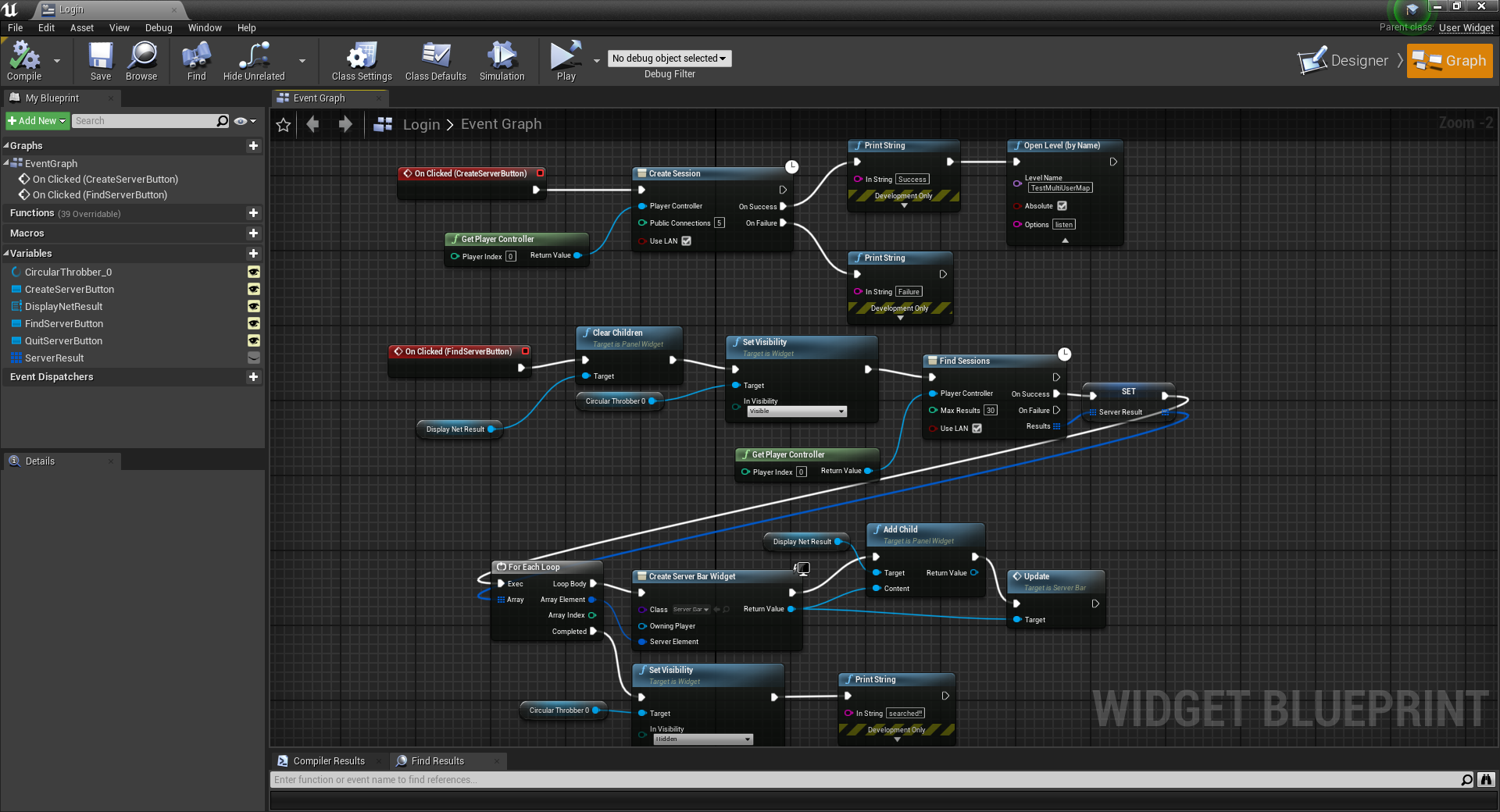Open the Edit menu

[x=46, y=28]
